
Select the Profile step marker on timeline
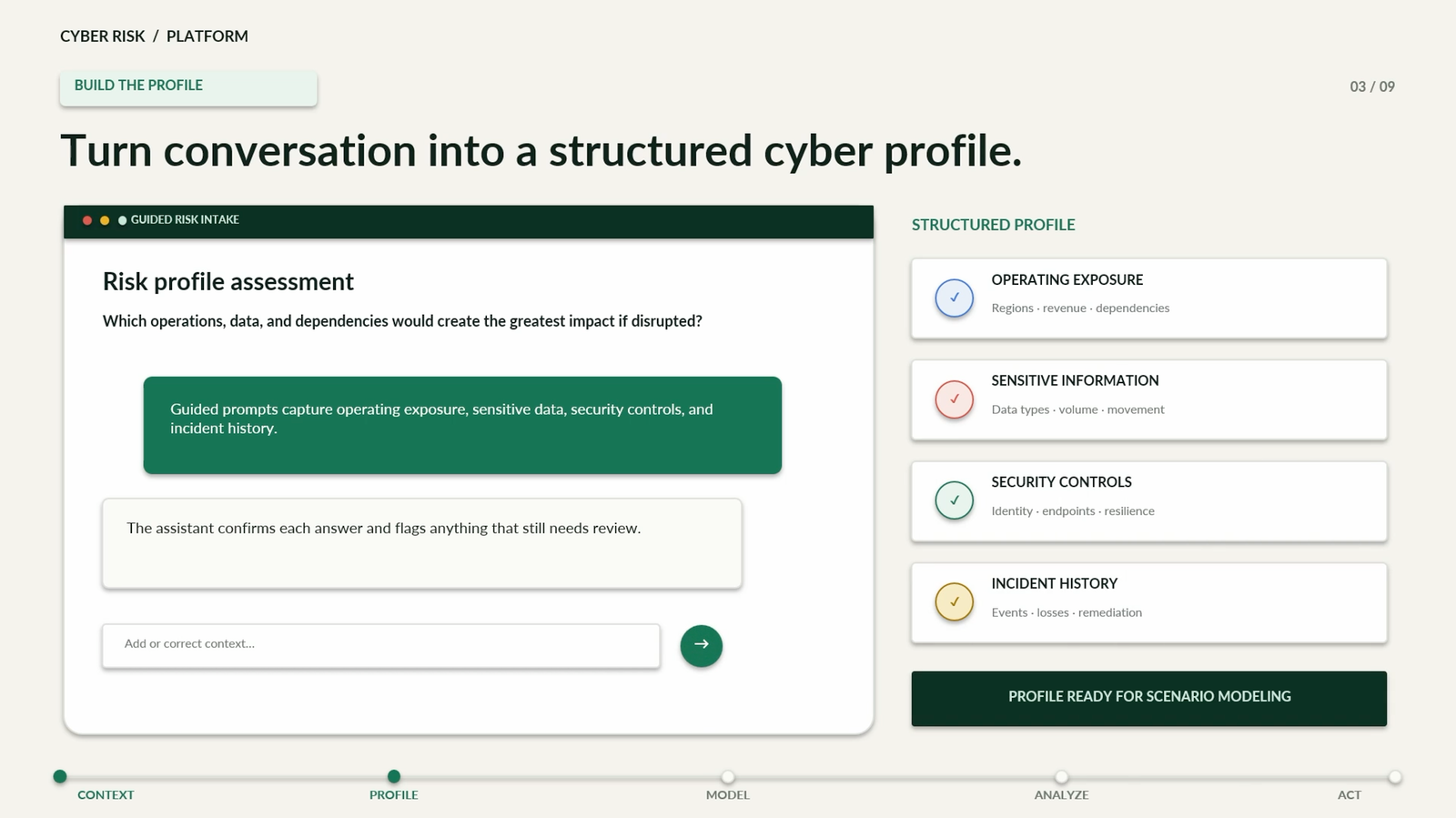click(x=394, y=776)
